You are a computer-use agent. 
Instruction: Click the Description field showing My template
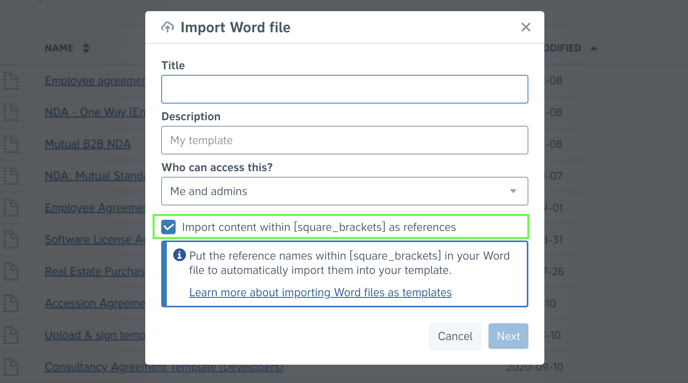(344, 140)
